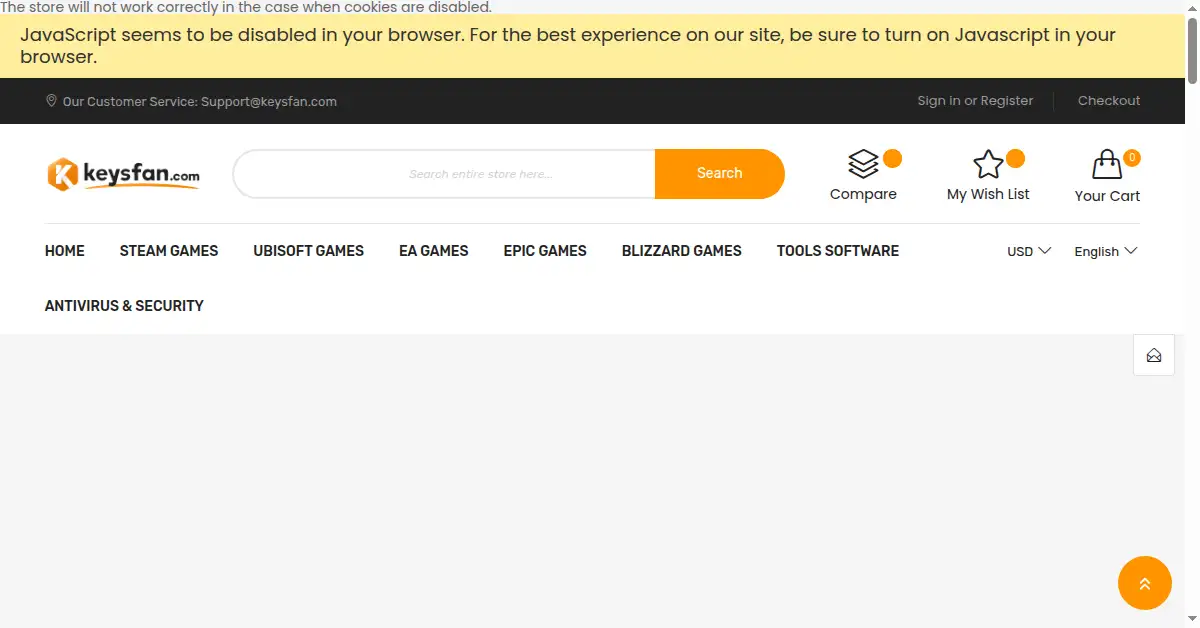Click the Sign in or Register link
Screen dimensions: 1200x628
pyautogui.click(x=976, y=101)
